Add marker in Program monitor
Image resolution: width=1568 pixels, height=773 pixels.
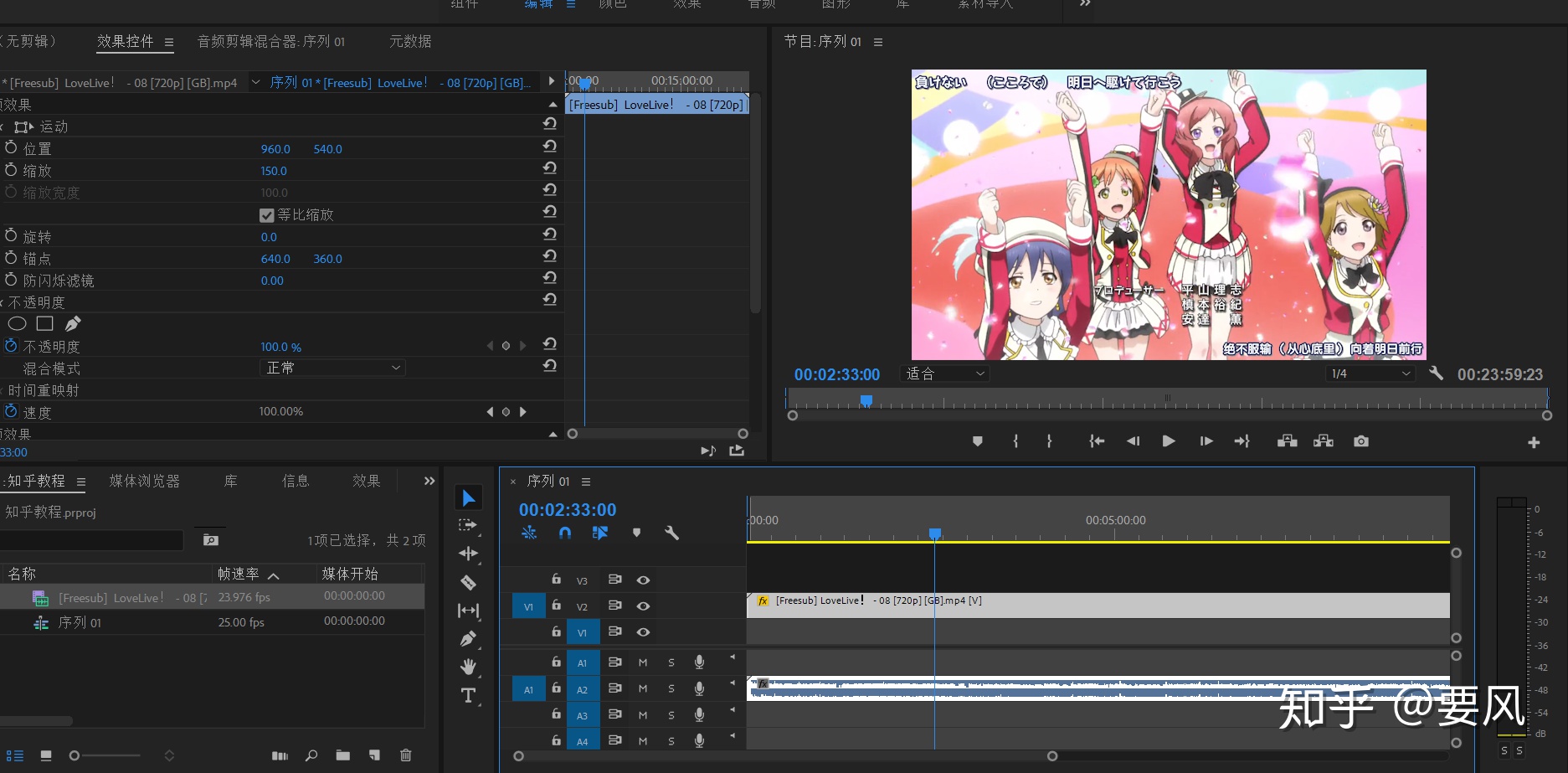977,441
